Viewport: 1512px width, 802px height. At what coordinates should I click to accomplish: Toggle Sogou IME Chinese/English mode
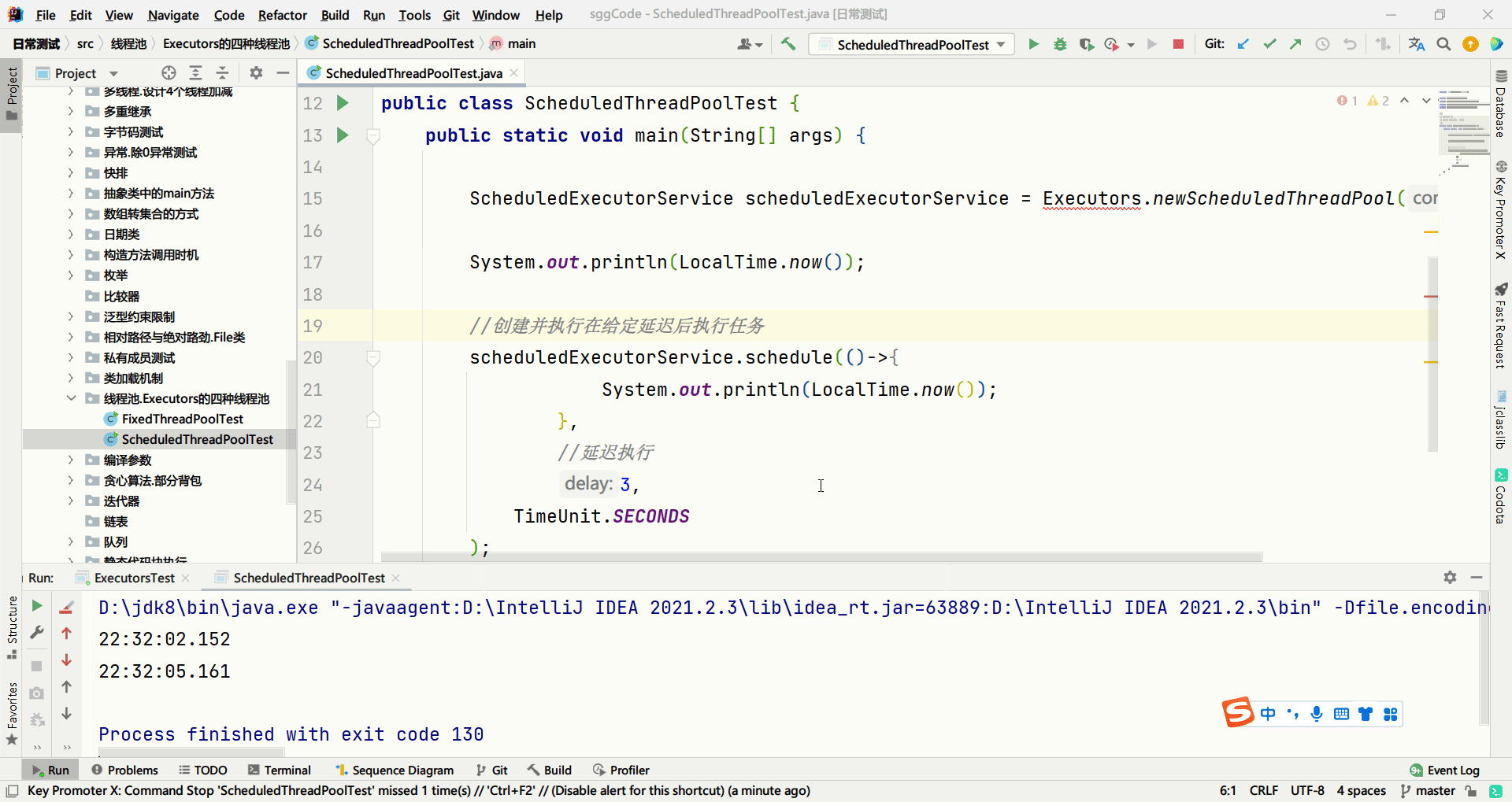coord(1268,714)
